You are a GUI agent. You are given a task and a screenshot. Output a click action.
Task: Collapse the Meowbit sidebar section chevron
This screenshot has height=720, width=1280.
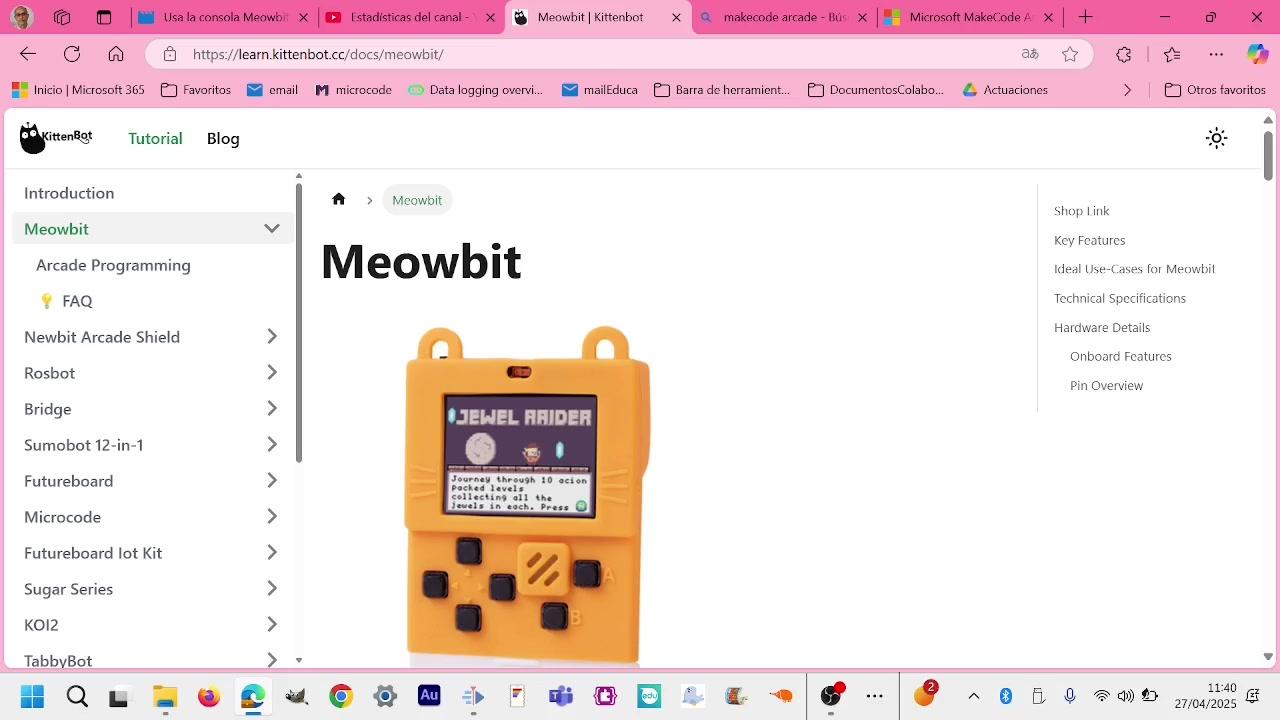click(x=272, y=229)
